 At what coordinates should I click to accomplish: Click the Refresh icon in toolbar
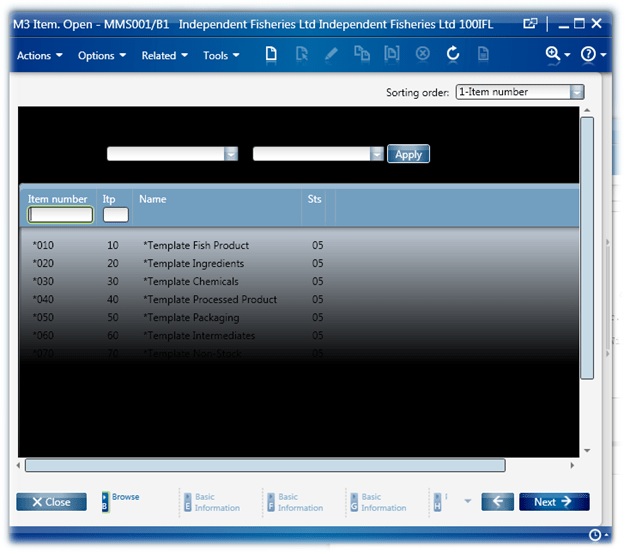coord(453,55)
